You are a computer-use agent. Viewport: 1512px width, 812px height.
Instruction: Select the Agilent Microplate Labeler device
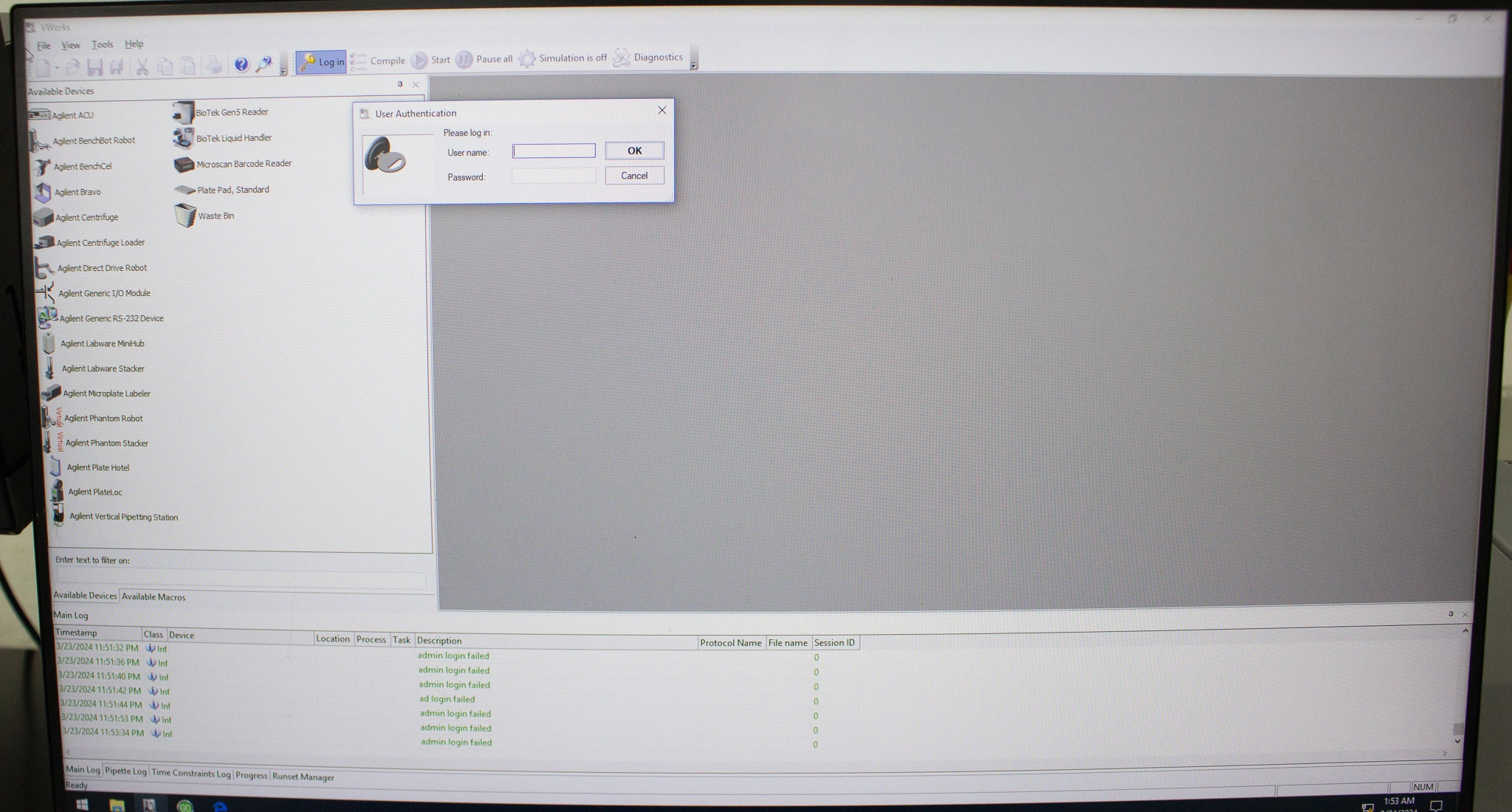97,393
